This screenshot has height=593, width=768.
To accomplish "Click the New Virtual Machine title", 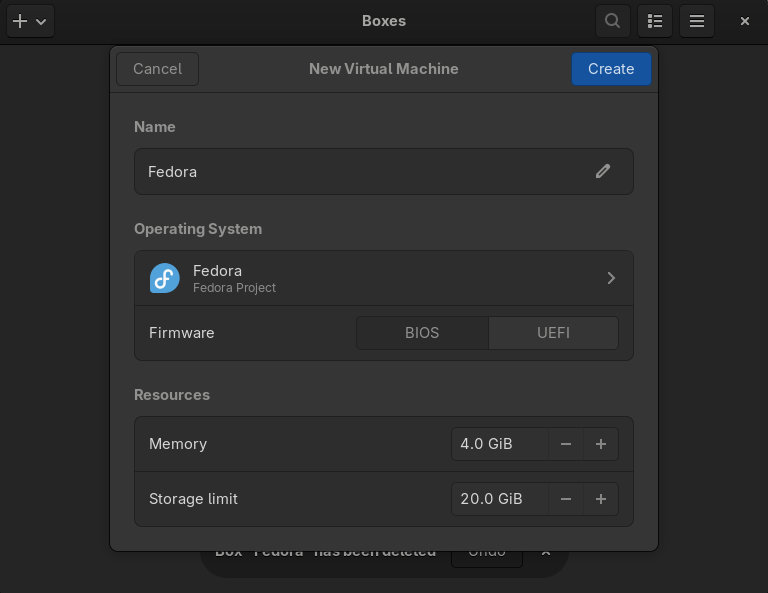I will [384, 69].
